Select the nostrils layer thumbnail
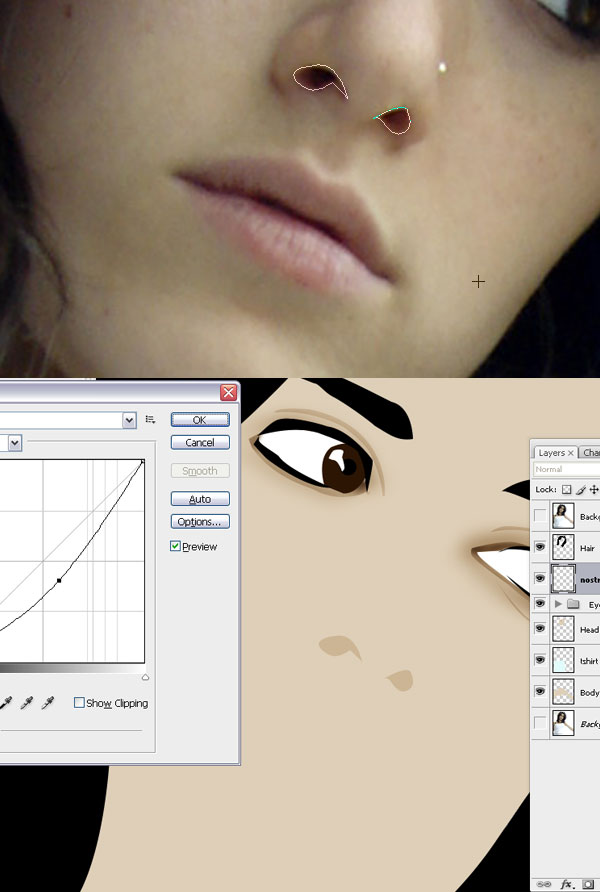This screenshot has height=892, width=600. 563,579
